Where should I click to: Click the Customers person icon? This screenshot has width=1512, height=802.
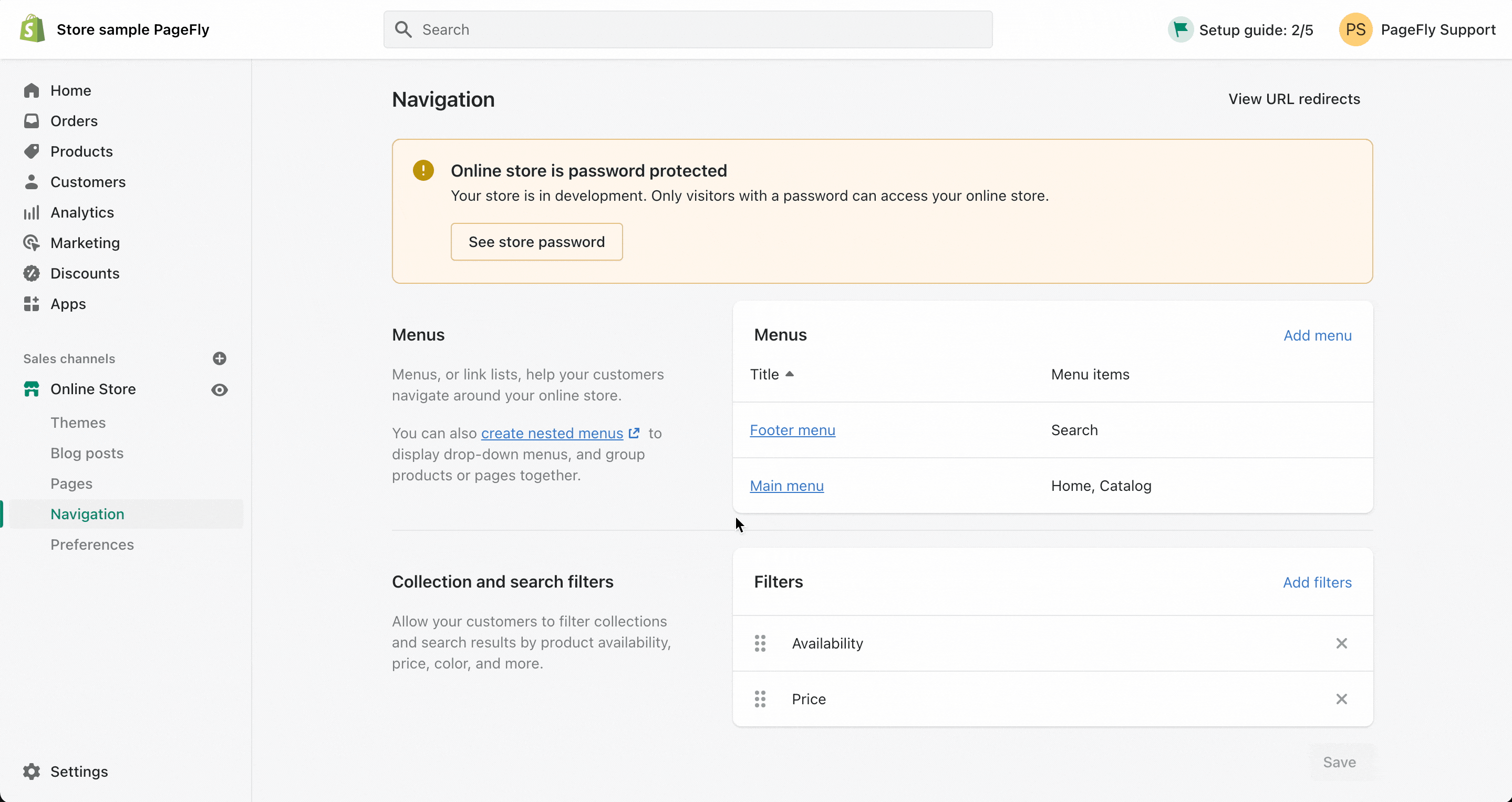(32, 182)
